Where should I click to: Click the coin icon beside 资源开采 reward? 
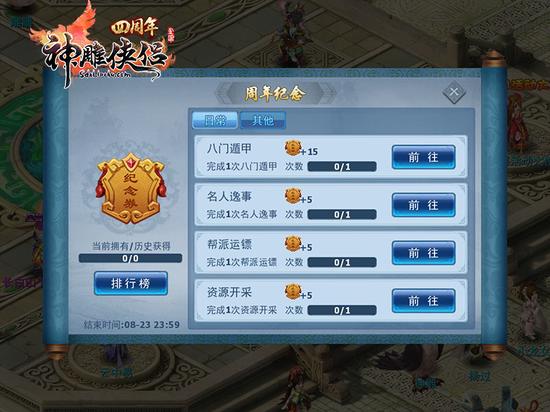pos(293,291)
